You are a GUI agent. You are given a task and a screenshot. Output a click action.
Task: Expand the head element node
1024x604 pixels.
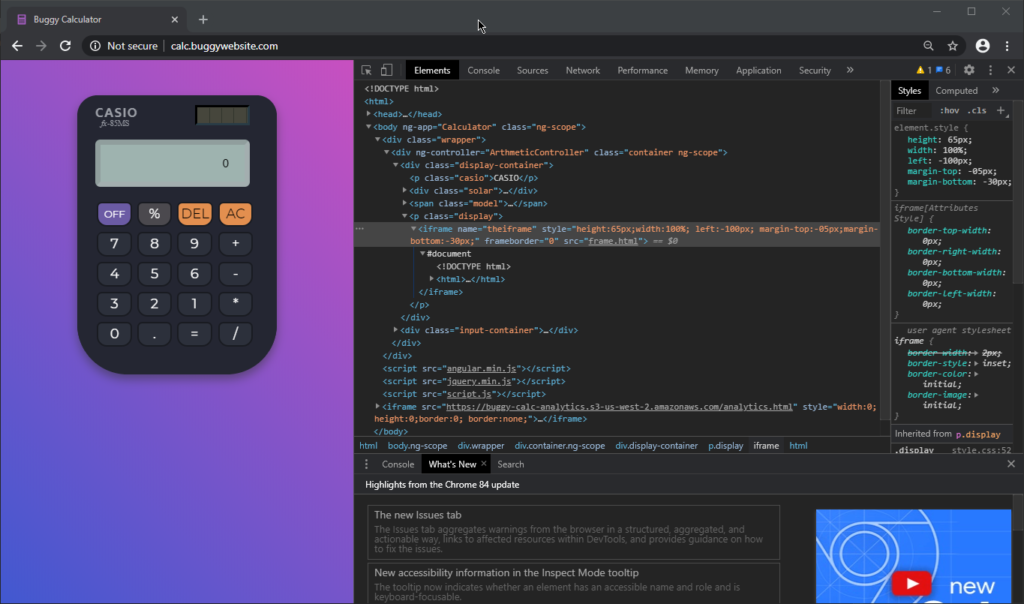click(x=368, y=114)
